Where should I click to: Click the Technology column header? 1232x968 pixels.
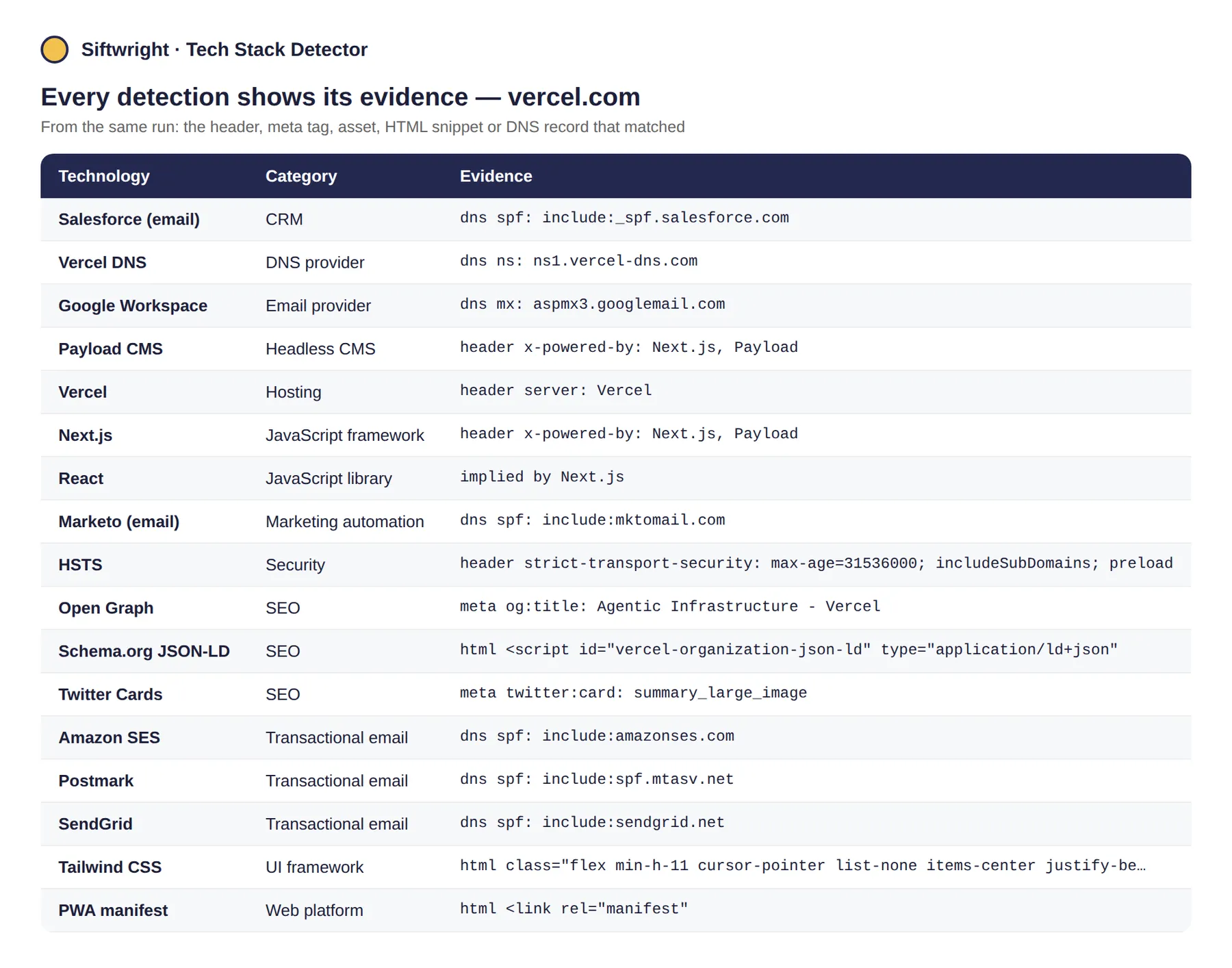[104, 176]
